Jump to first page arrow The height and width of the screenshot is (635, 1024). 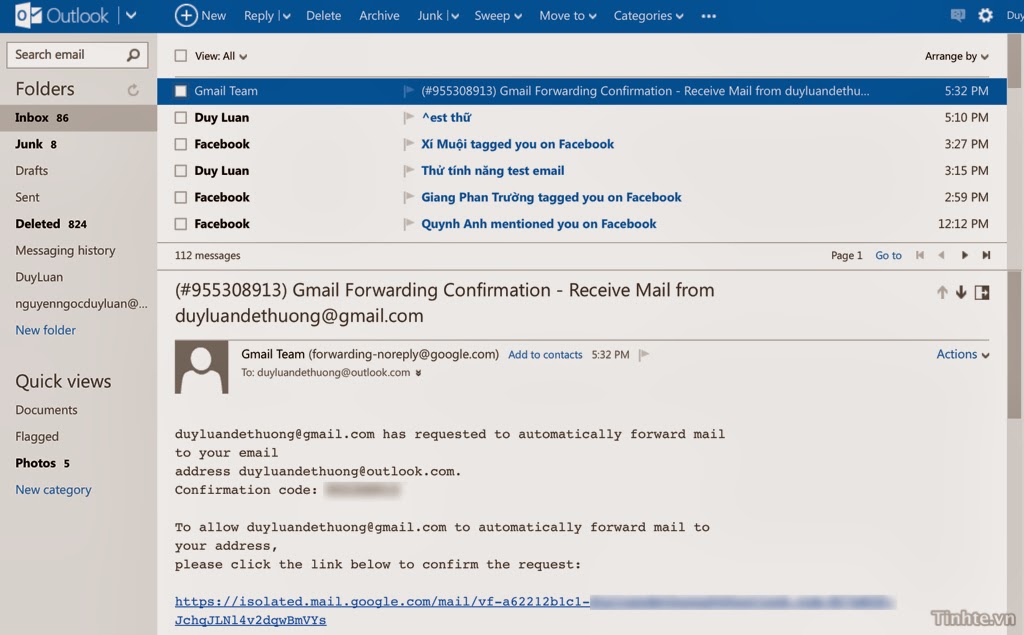tap(920, 255)
